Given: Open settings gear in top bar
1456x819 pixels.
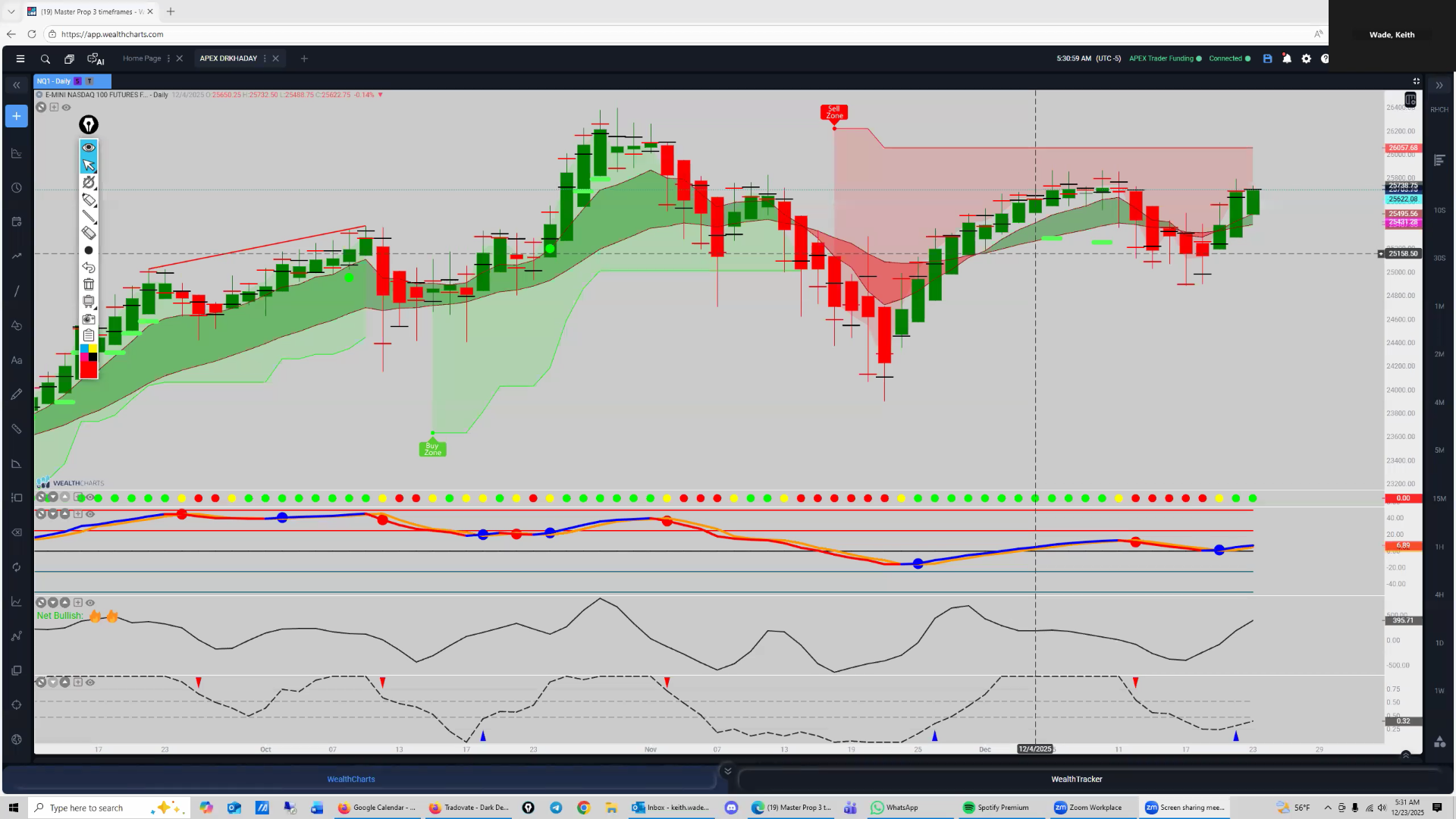Looking at the screenshot, I should click(1306, 58).
